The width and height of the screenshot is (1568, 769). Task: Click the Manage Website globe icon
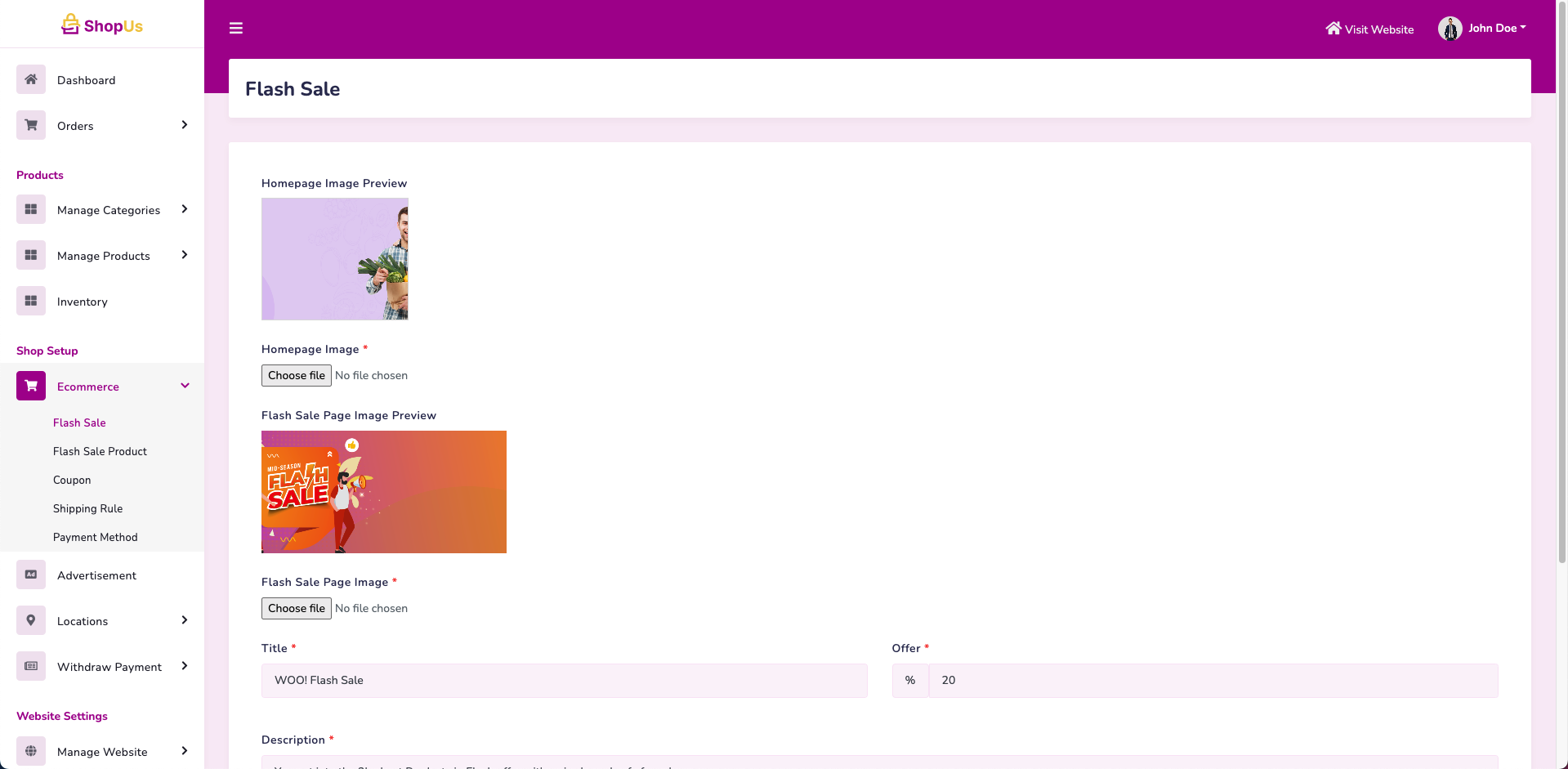pos(31,751)
